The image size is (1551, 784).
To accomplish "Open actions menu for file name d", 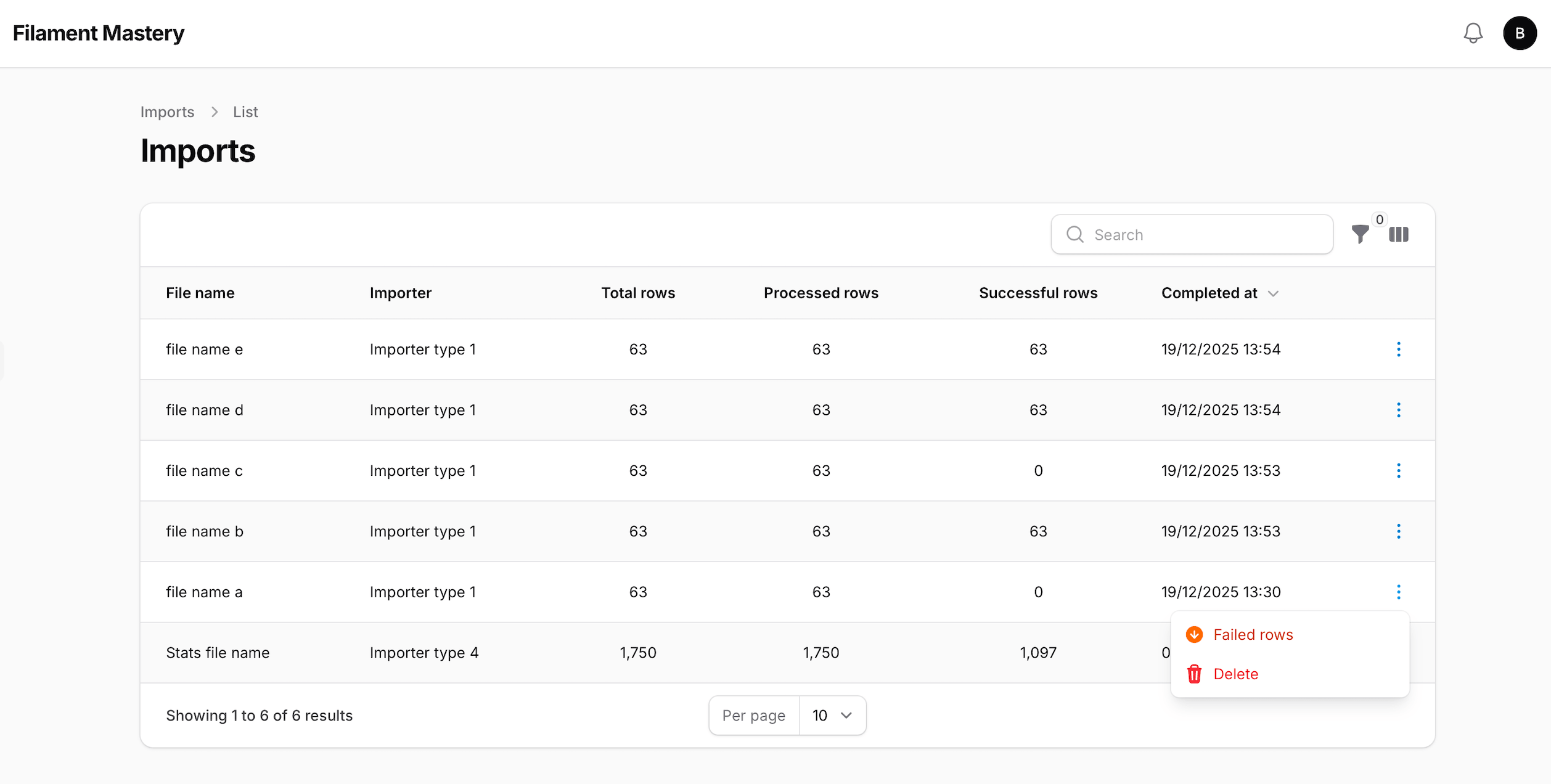I will point(1398,410).
